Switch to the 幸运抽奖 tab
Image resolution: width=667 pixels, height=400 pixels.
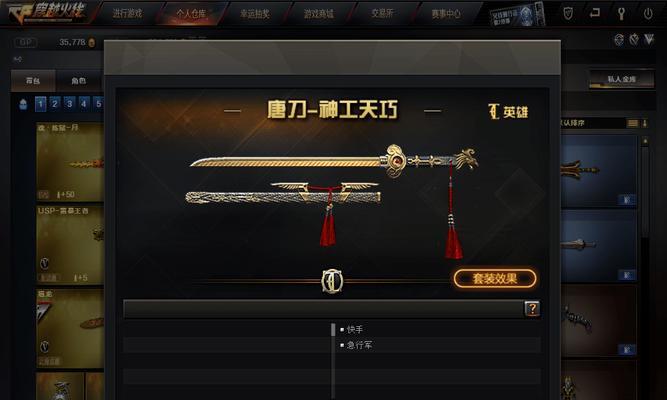pyautogui.click(x=254, y=14)
